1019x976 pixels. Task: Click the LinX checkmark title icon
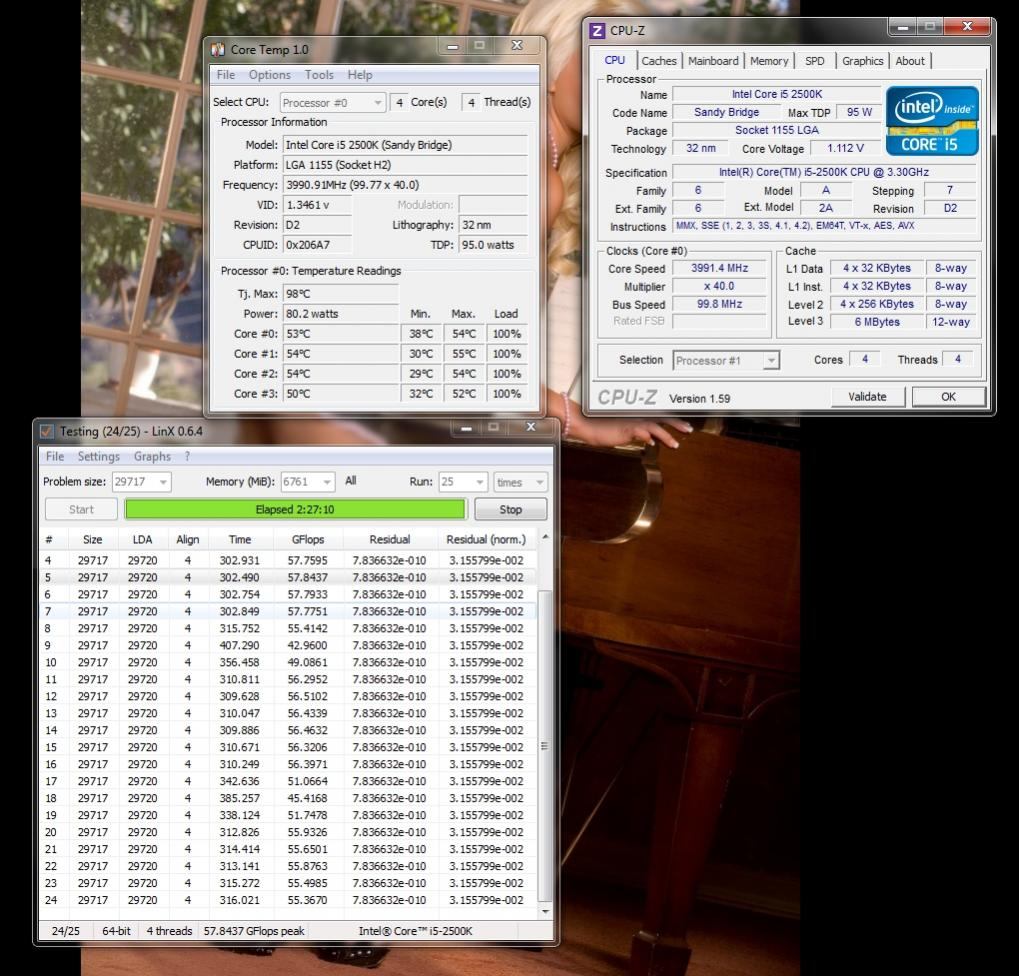(46, 431)
